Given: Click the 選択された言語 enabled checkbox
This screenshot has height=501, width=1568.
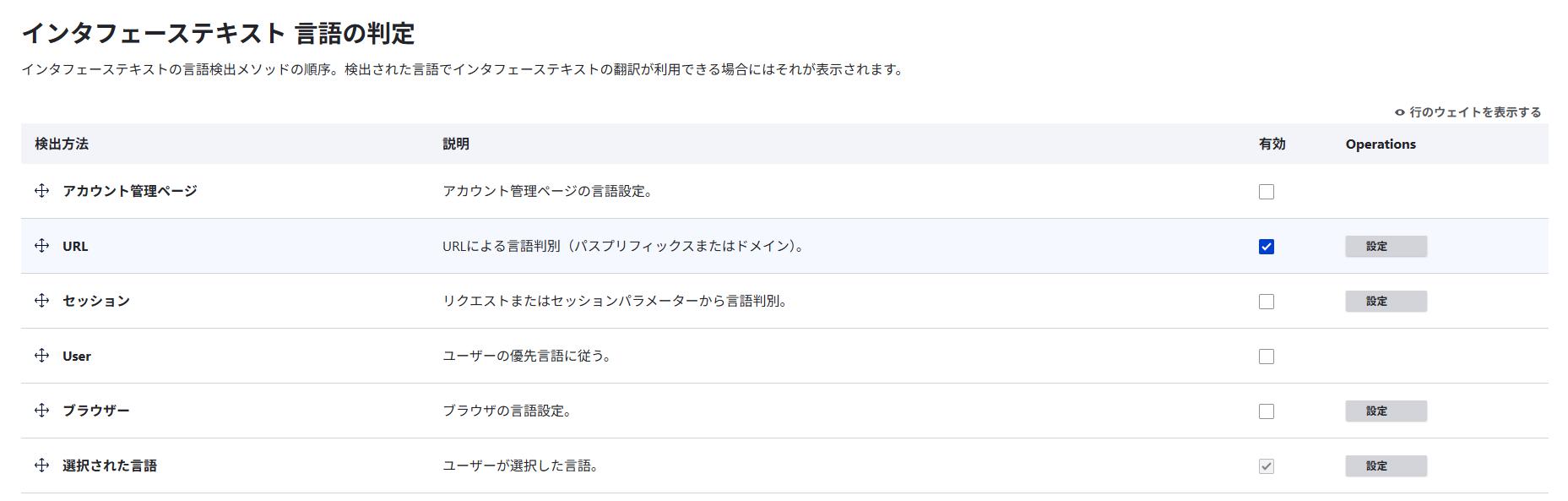Looking at the screenshot, I should tap(1266, 466).
